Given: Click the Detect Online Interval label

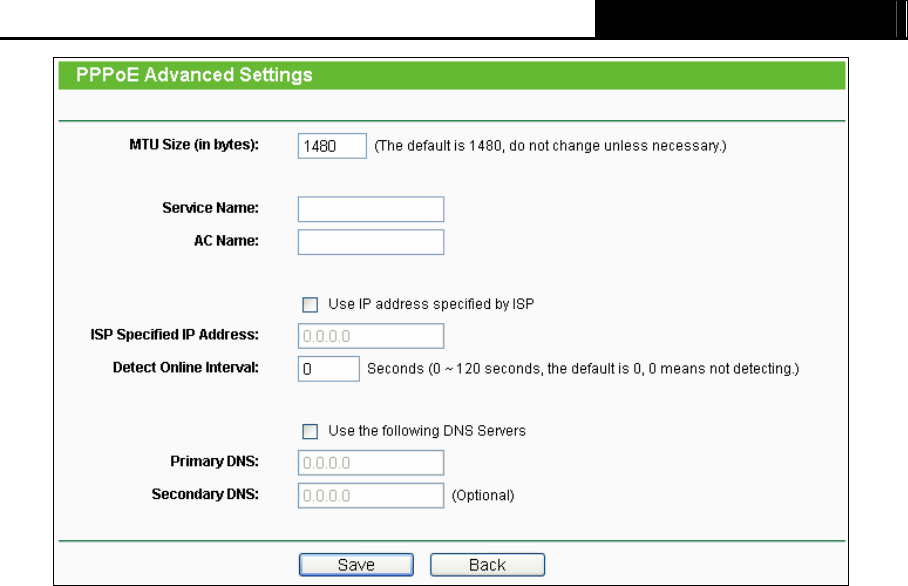Looking at the screenshot, I should click(186, 368).
